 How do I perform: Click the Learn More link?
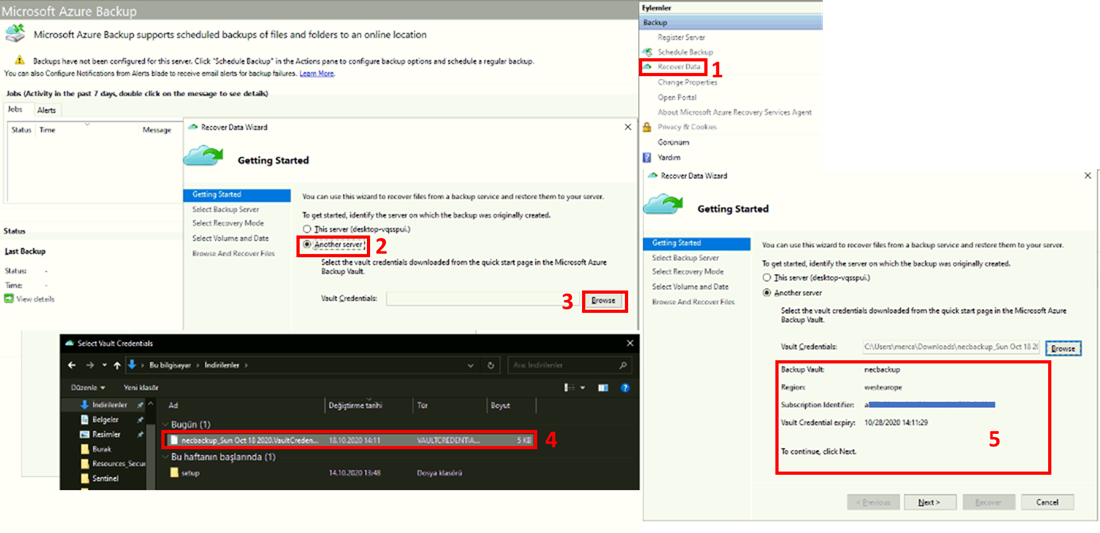(317, 74)
